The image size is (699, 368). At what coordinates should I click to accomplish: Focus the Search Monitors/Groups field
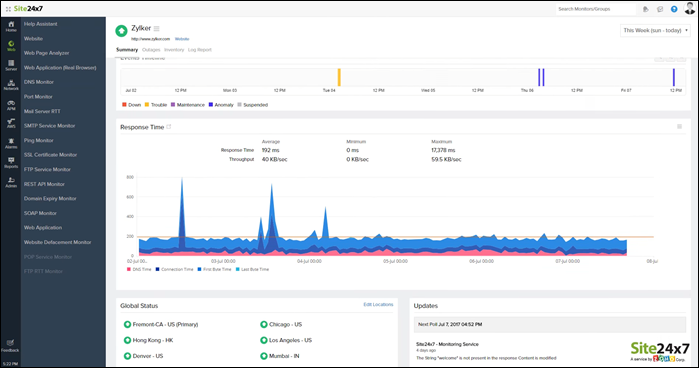(596, 9)
